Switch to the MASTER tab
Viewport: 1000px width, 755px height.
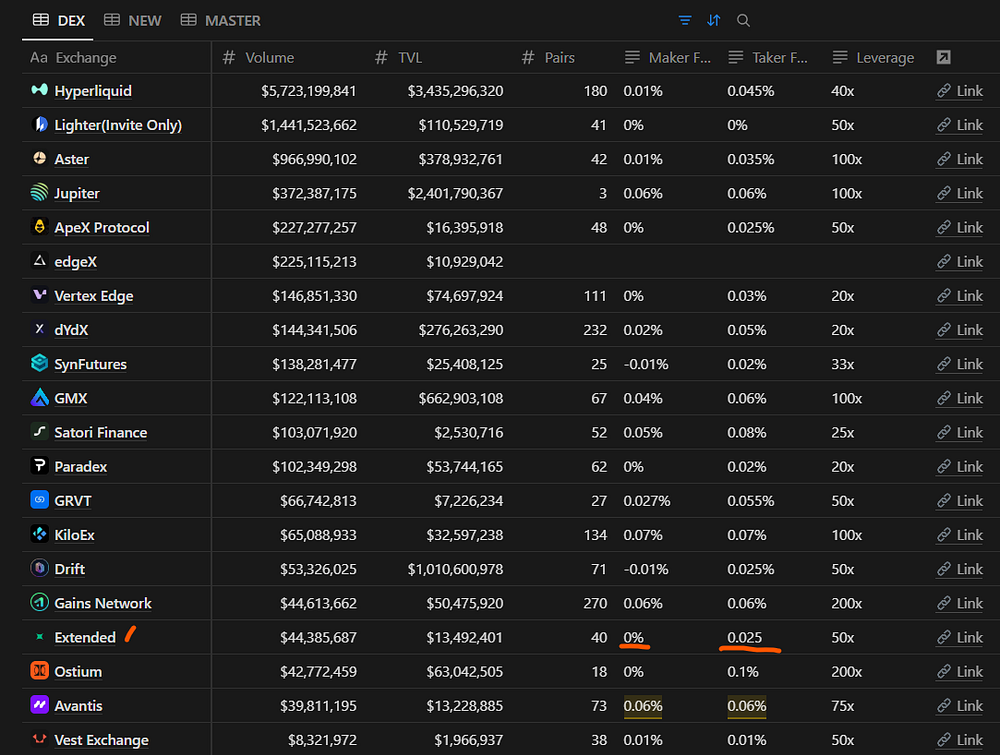(221, 20)
